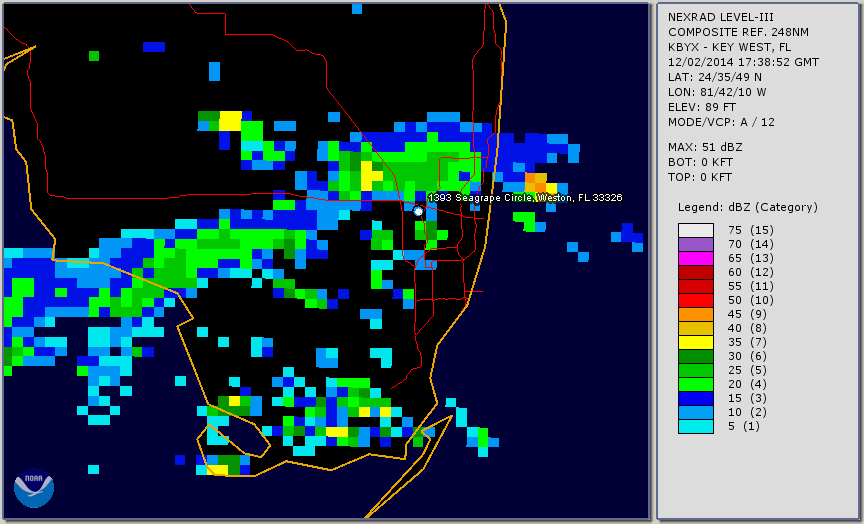The height and width of the screenshot is (524, 864).
Task: Click the Legend: dBZ (Category) heading
Action: [748, 207]
